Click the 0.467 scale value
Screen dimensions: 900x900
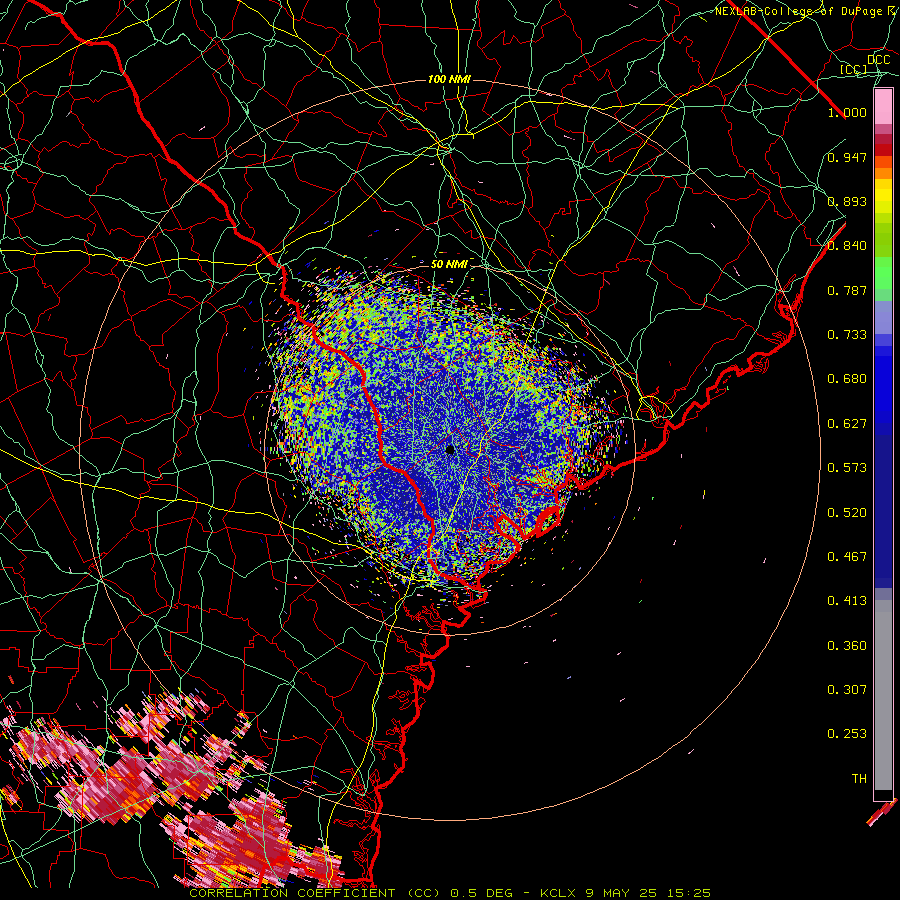(x=847, y=557)
